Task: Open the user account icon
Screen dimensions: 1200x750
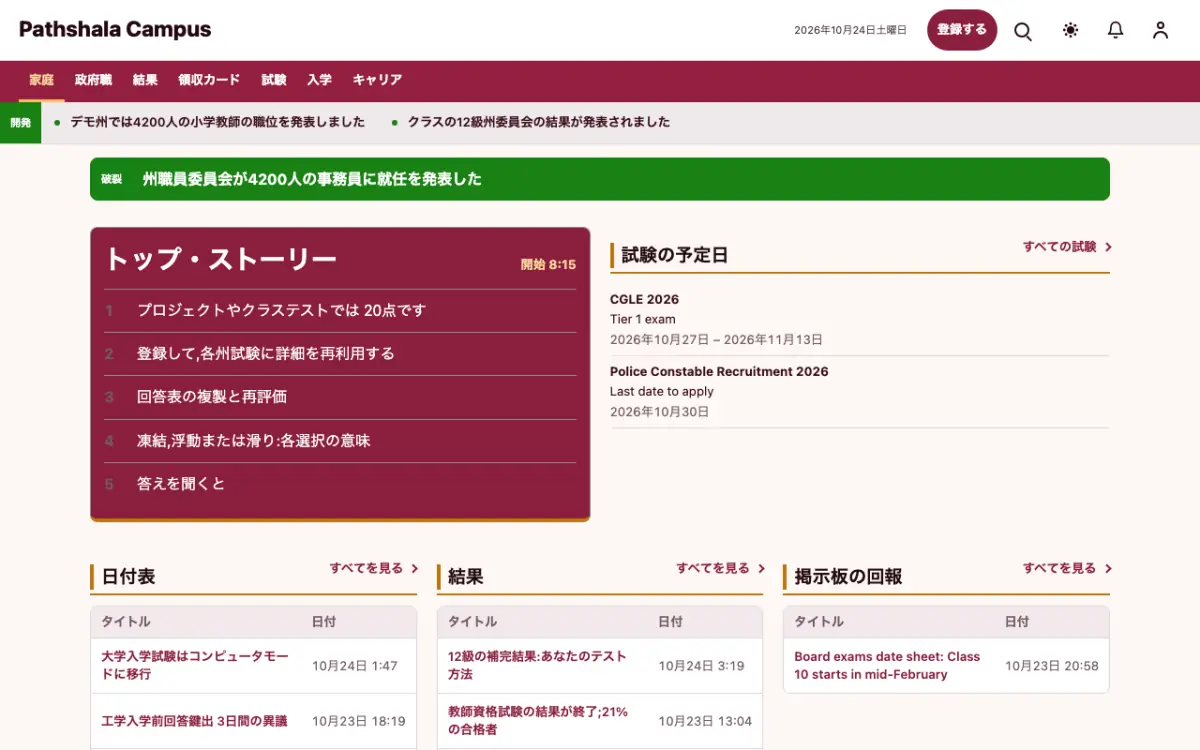Action: (x=1160, y=30)
